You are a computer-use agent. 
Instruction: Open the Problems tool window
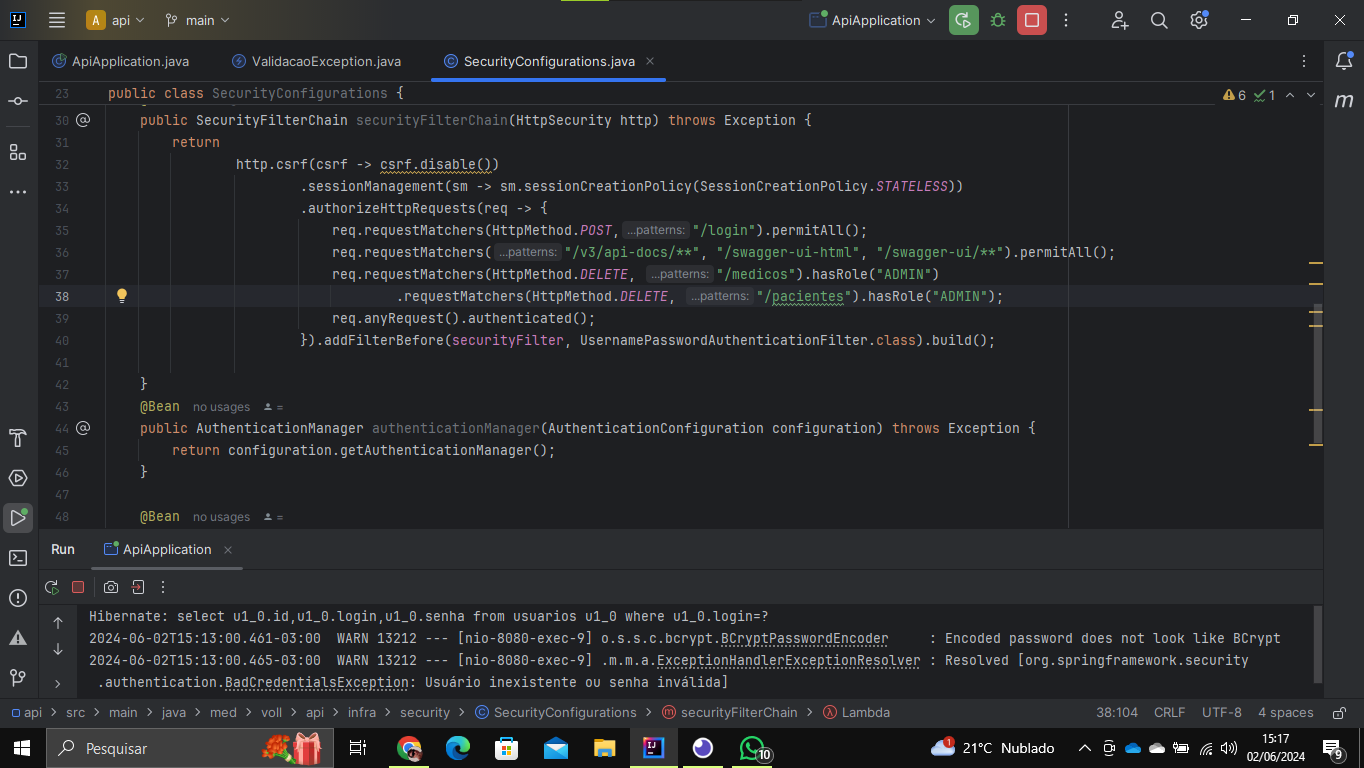click(18, 598)
